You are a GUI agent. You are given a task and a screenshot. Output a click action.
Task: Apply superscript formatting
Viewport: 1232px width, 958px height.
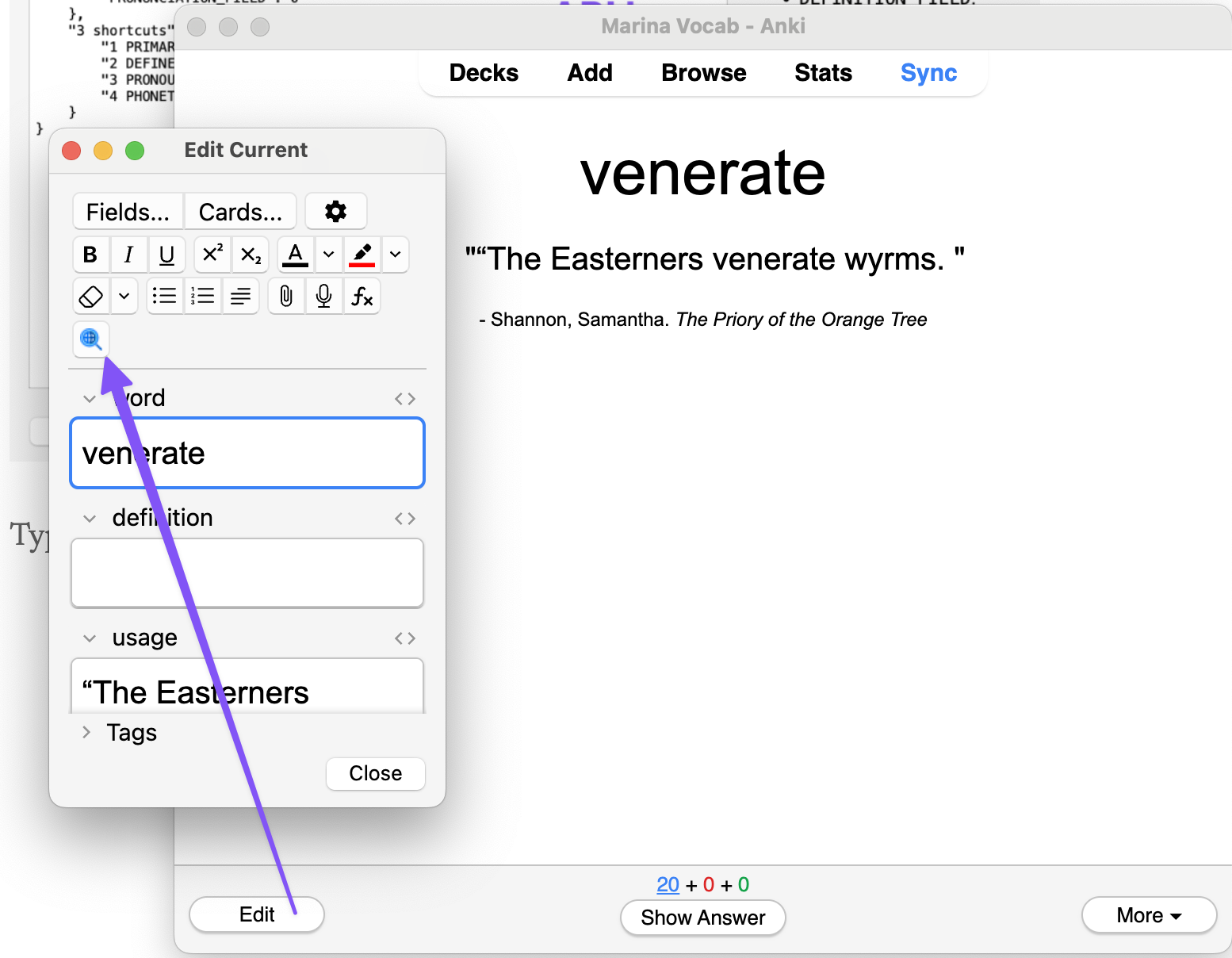(212, 255)
